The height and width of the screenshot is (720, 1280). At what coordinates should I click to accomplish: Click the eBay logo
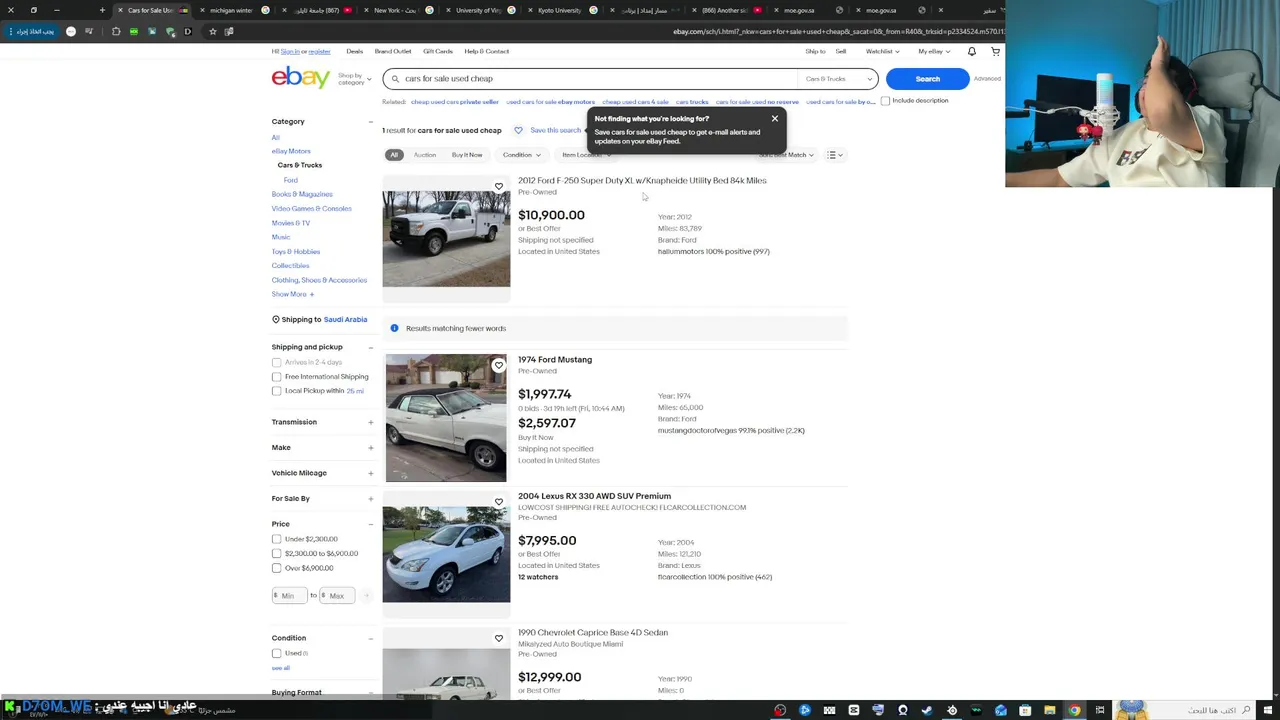[300, 78]
